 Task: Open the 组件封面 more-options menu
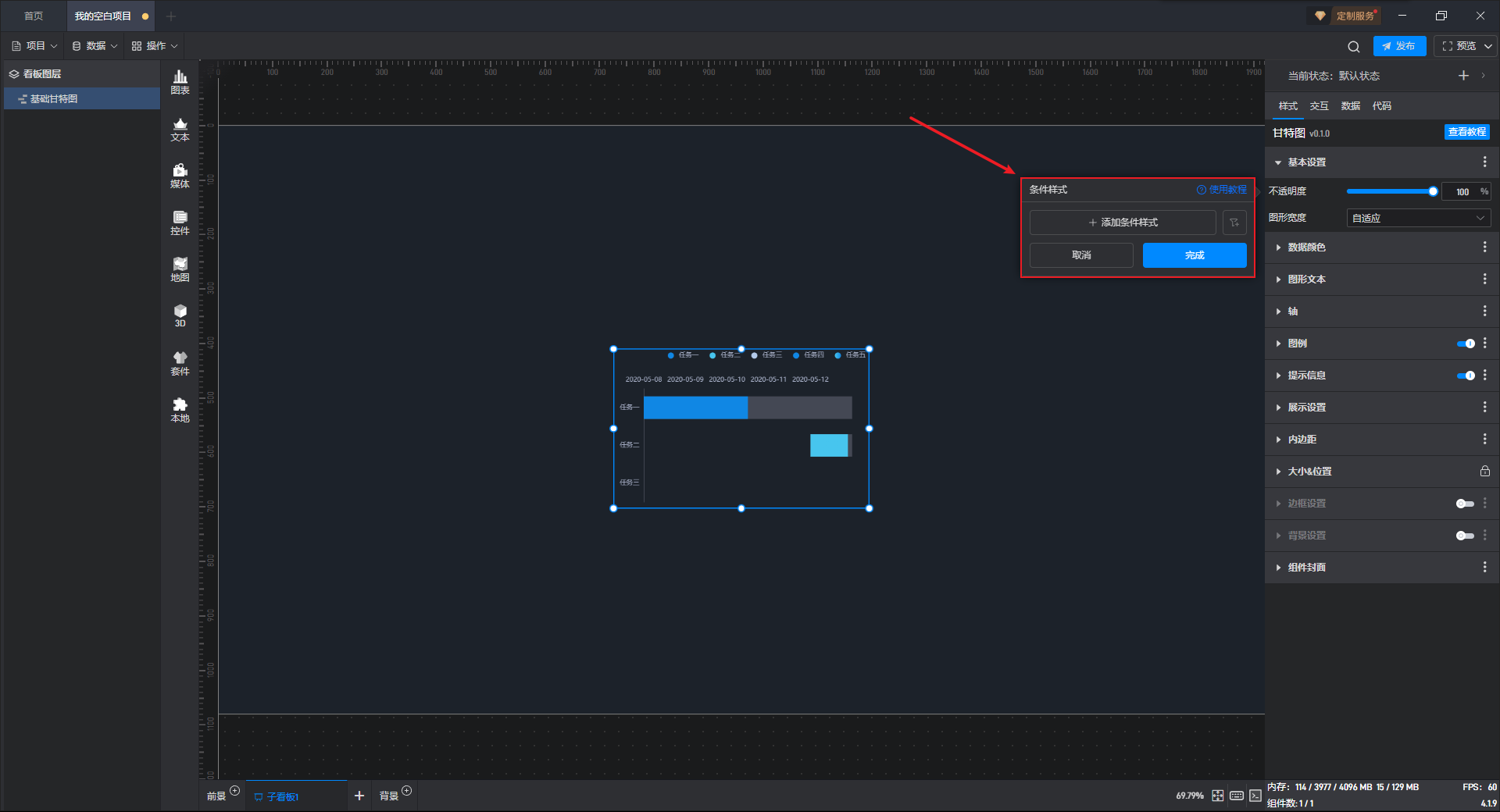point(1484,567)
